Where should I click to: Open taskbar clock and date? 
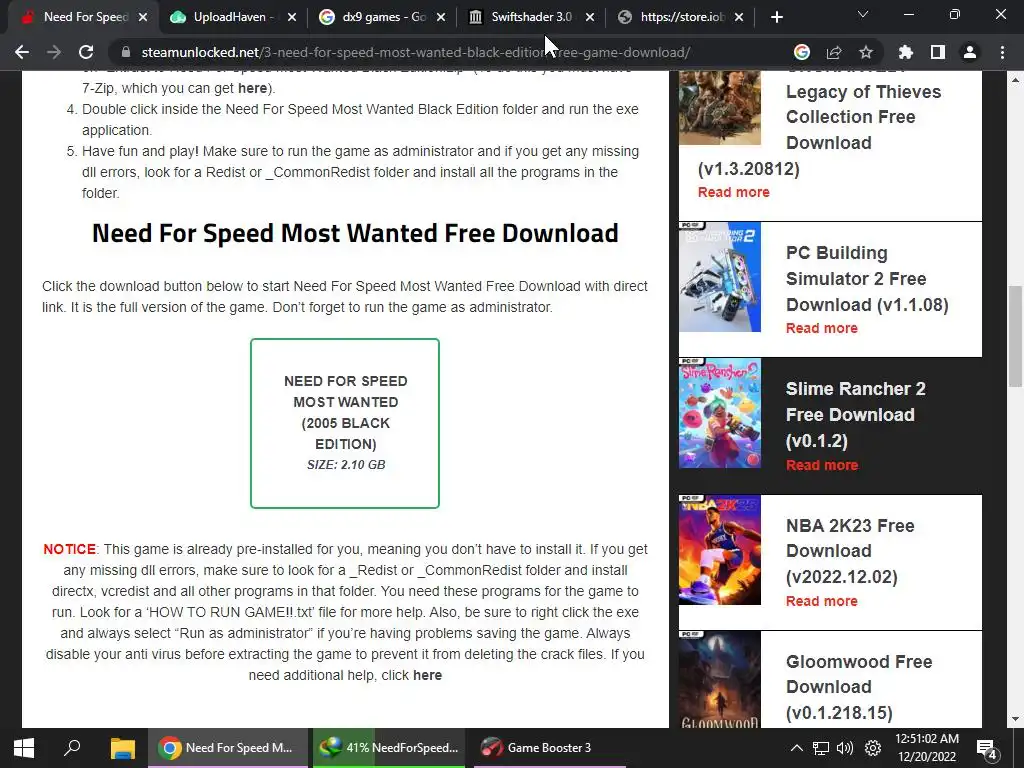[927, 748]
